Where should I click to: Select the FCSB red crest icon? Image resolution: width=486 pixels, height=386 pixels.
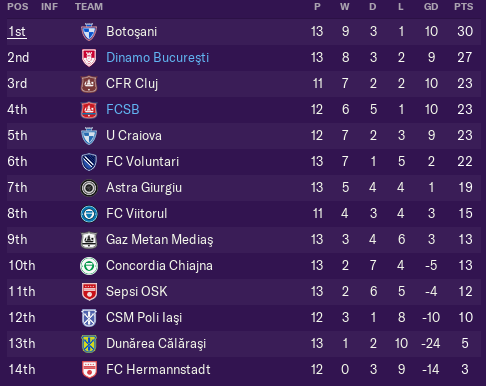click(x=89, y=110)
